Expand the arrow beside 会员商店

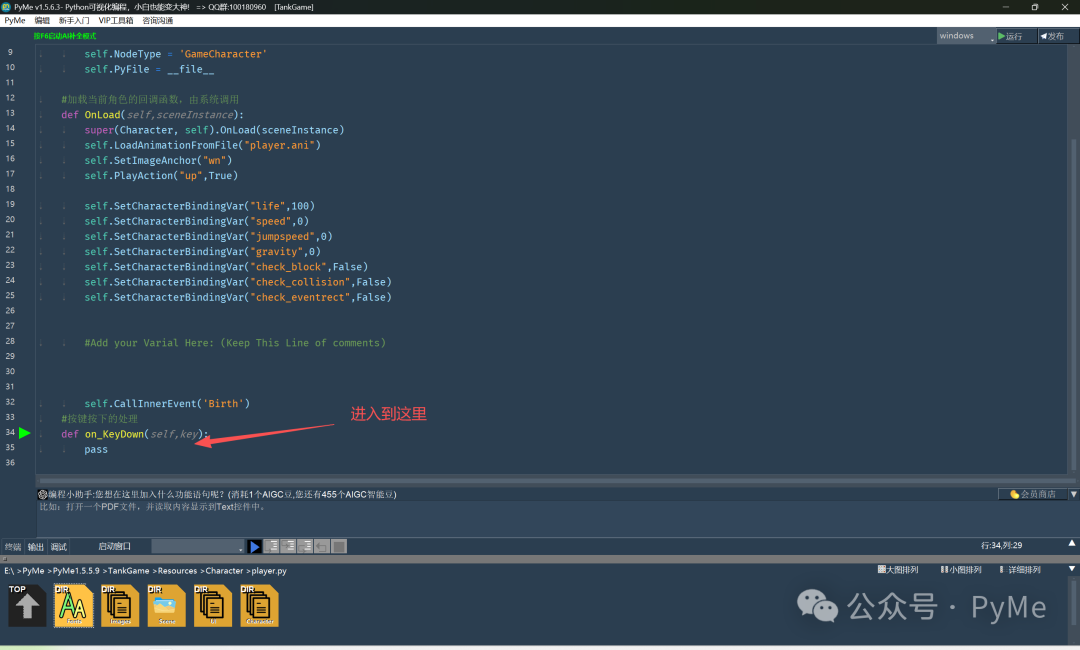pyautogui.click(x=1073, y=494)
